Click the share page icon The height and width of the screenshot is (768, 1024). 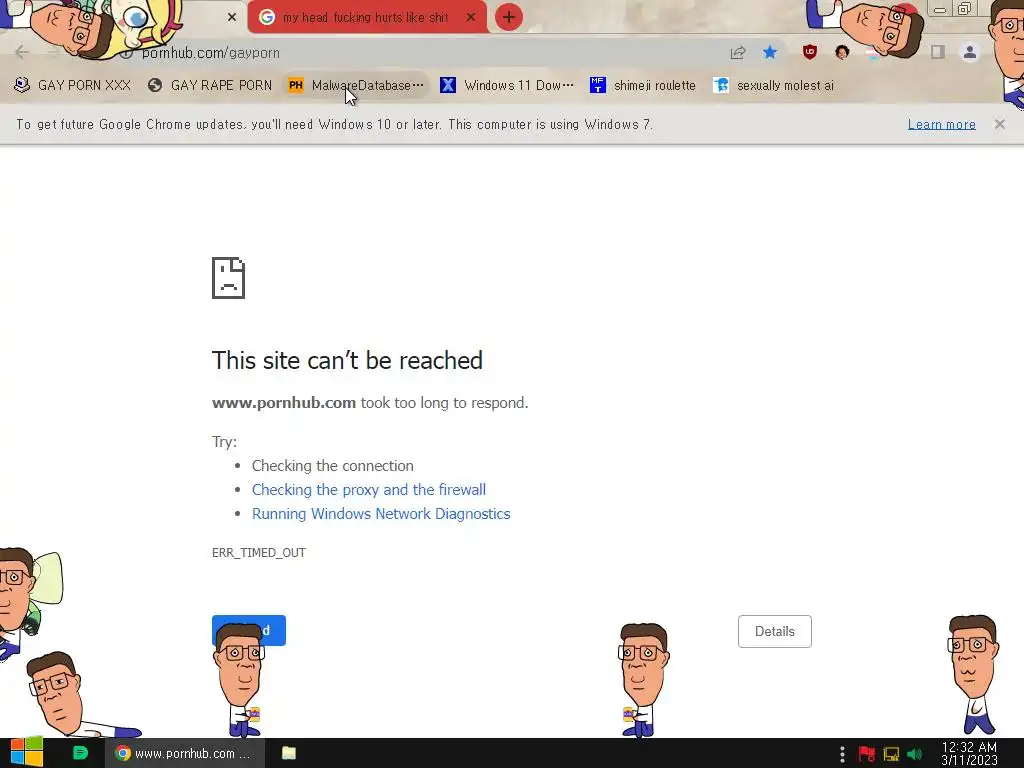pos(738,53)
